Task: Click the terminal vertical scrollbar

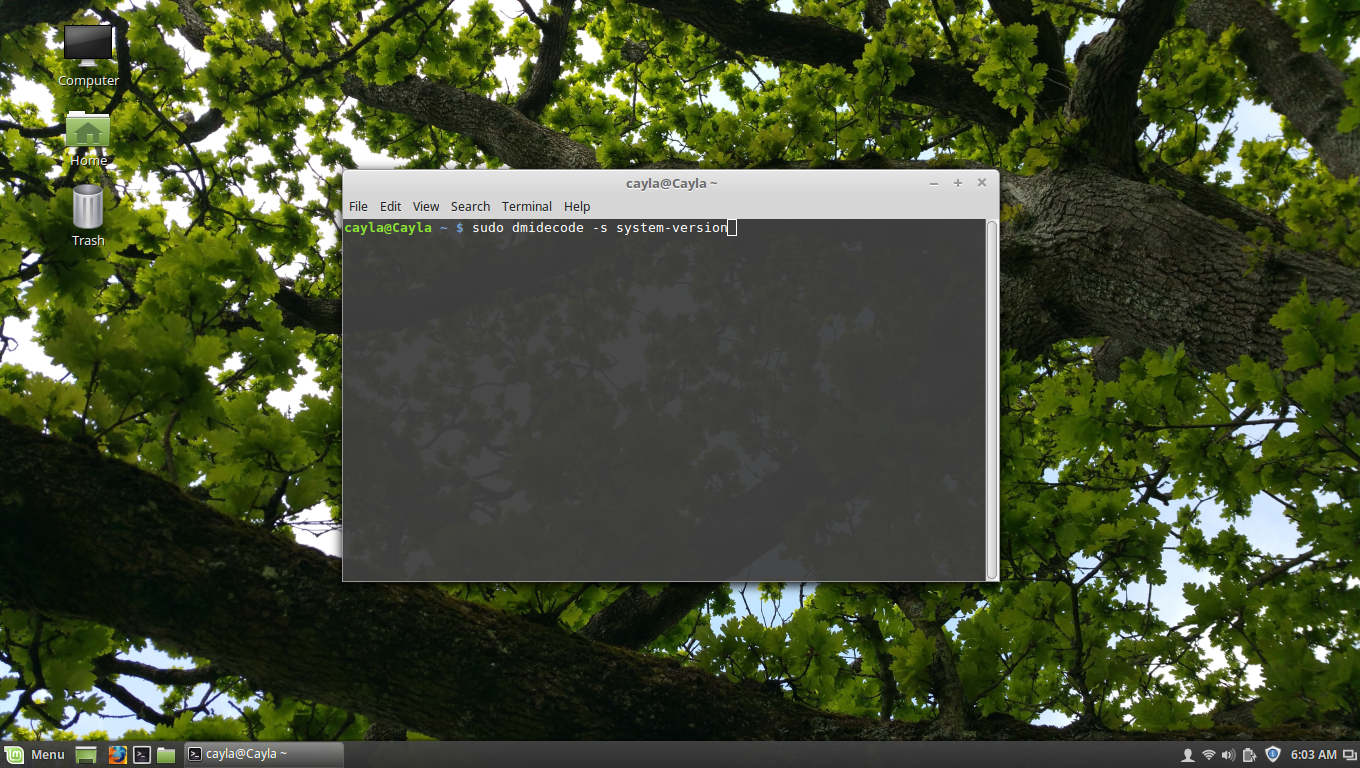Action: (992, 399)
